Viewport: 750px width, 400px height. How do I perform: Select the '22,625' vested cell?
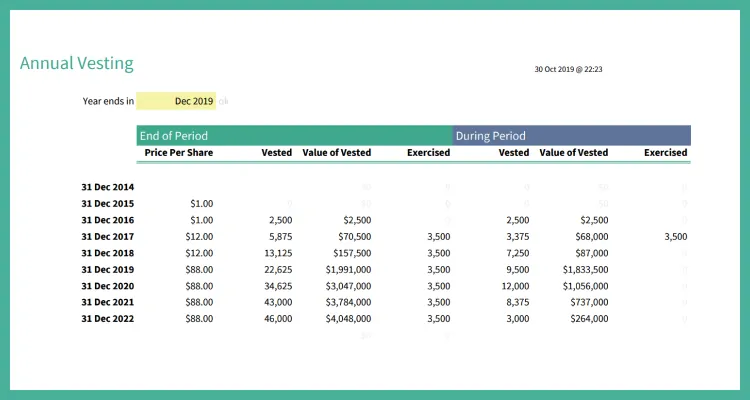pos(278,269)
